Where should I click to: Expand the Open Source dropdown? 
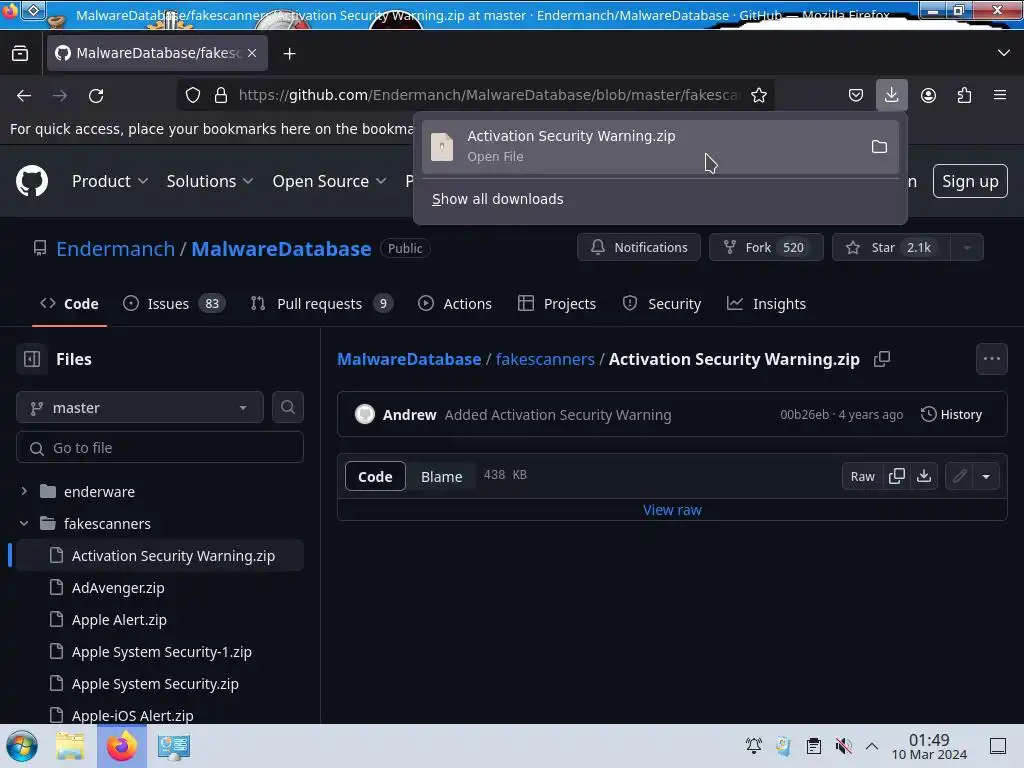[329, 181]
